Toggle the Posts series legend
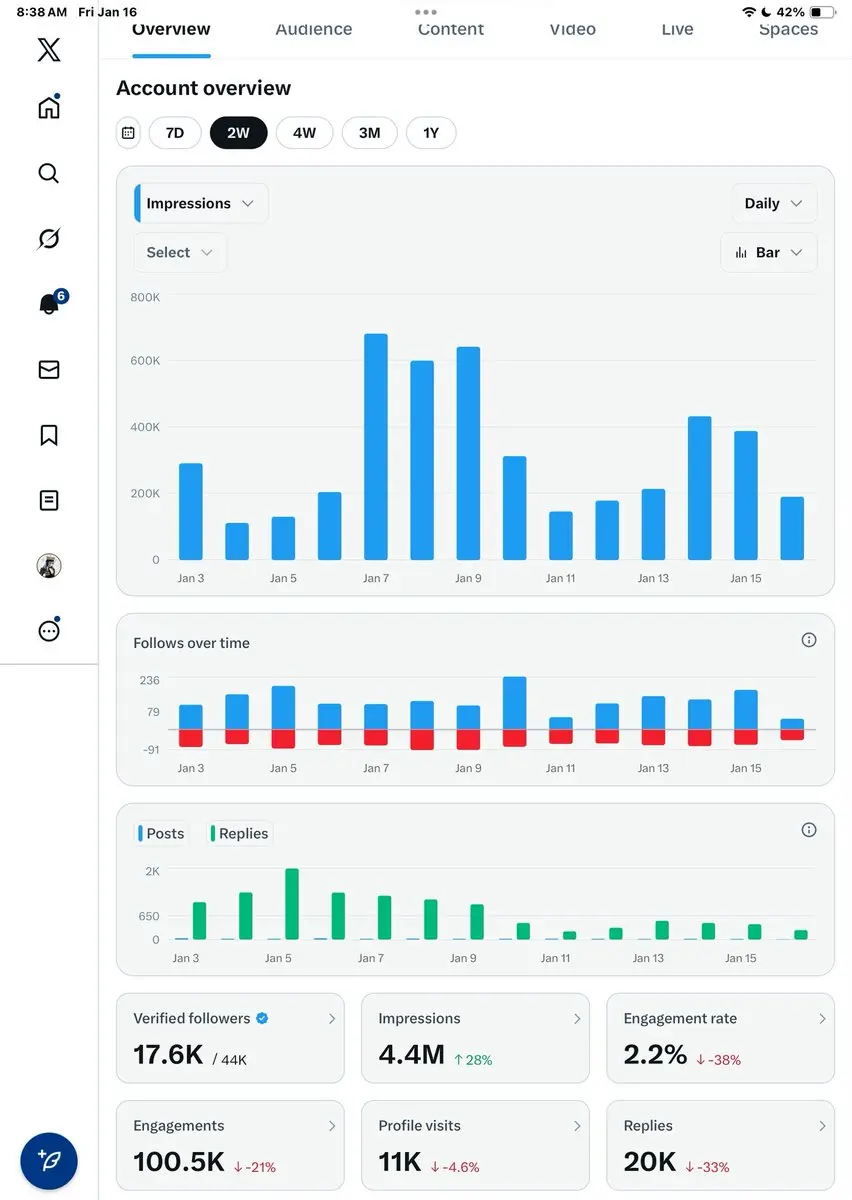The width and height of the screenshot is (852, 1200). tap(162, 833)
